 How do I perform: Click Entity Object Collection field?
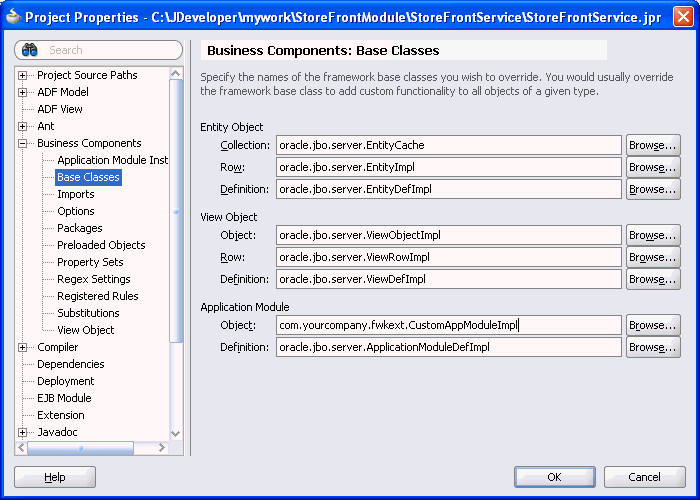pyautogui.click(x=449, y=145)
